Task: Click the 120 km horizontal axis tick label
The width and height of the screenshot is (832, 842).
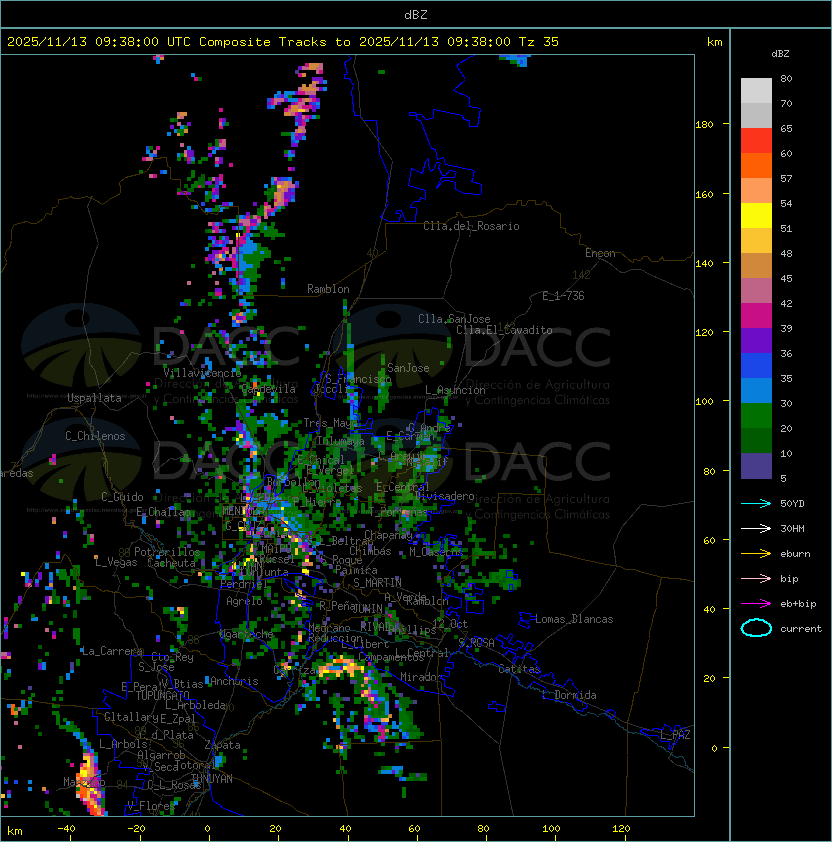Action: [x=621, y=829]
